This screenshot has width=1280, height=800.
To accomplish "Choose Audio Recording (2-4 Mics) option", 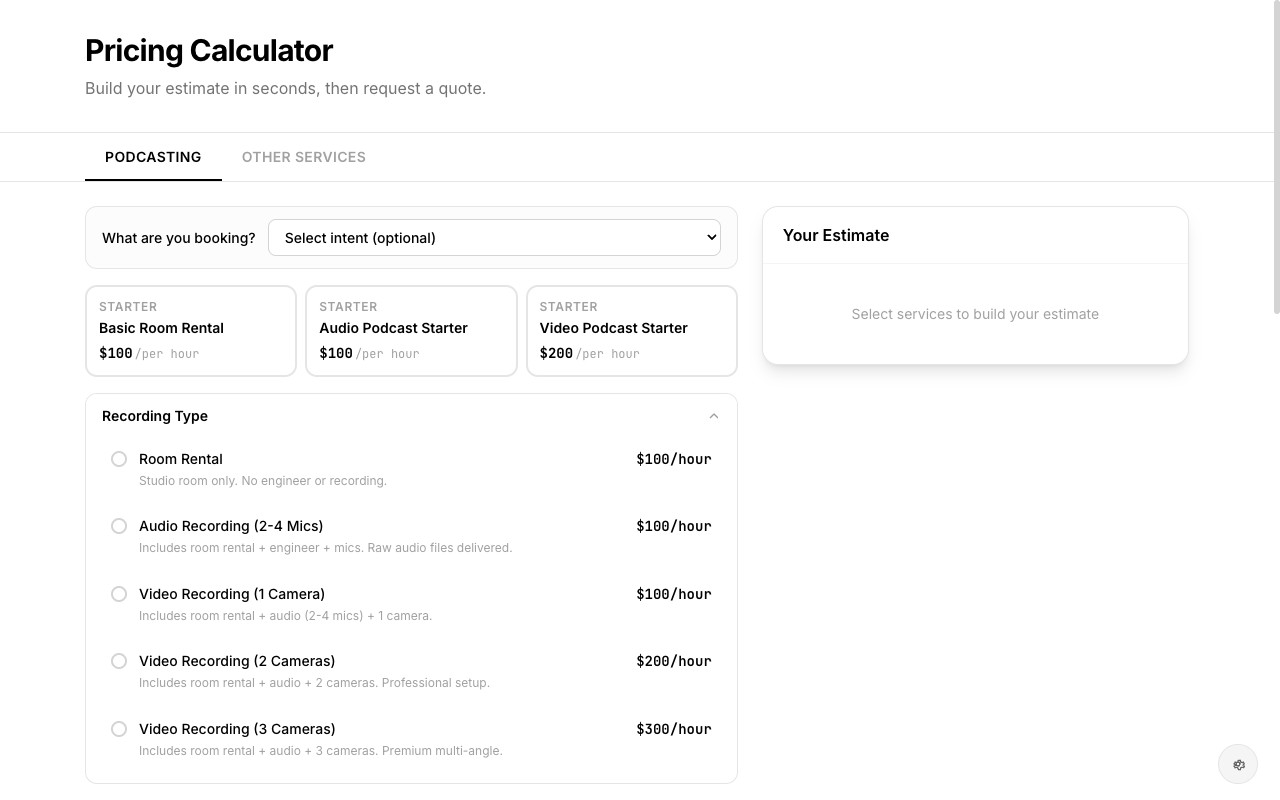I will tap(119, 526).
